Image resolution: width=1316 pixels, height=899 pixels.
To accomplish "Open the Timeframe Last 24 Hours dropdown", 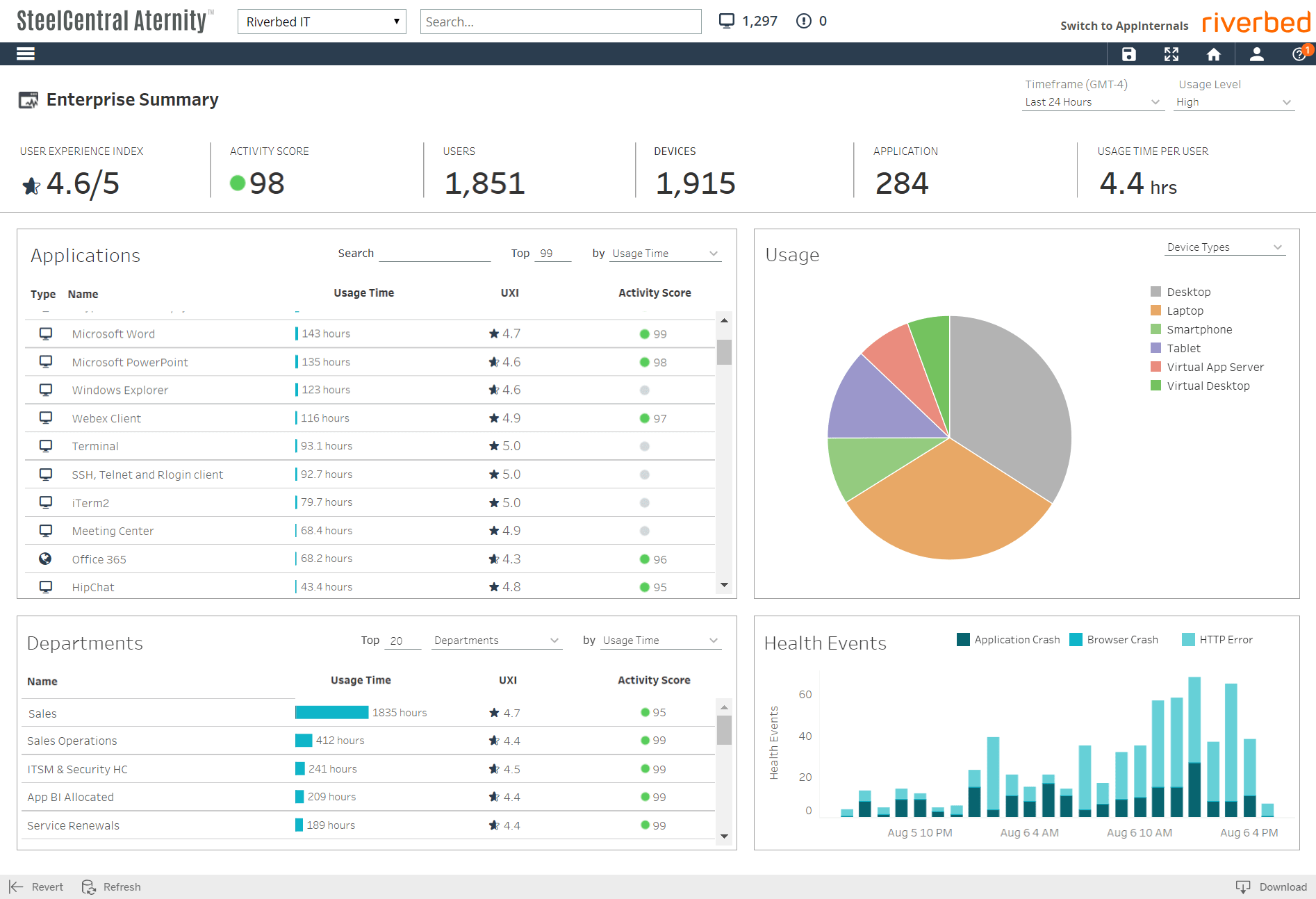I will [x=1092, y=102].
